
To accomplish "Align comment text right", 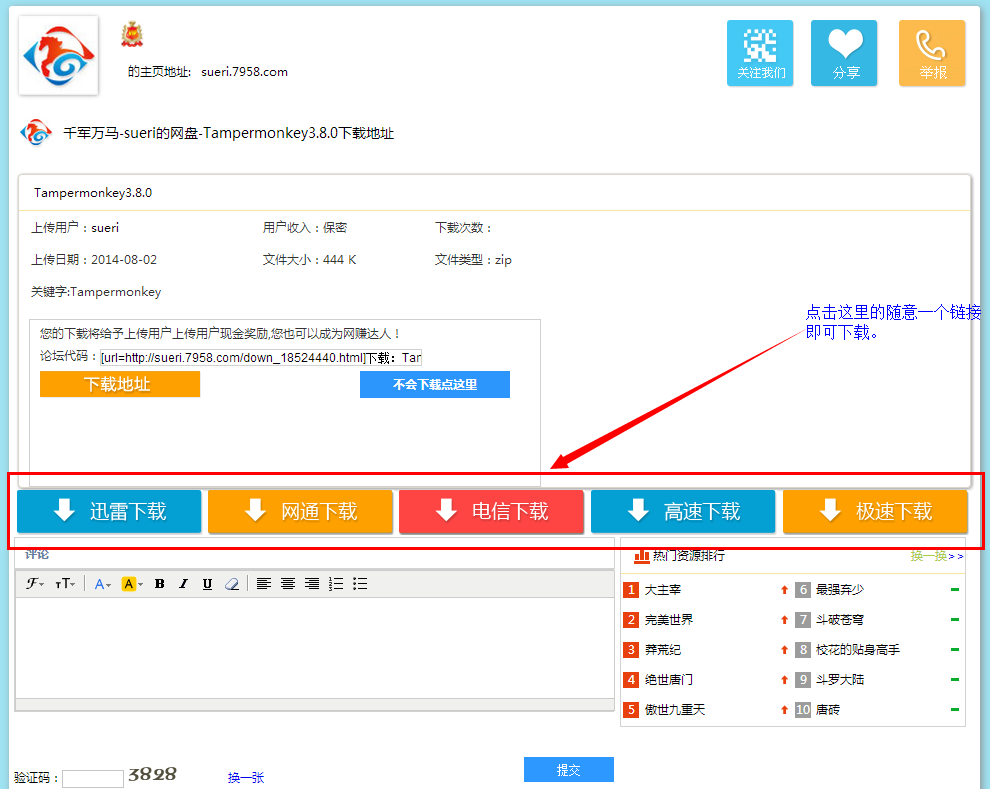I will pyautogui.click(x=311, y=584).
